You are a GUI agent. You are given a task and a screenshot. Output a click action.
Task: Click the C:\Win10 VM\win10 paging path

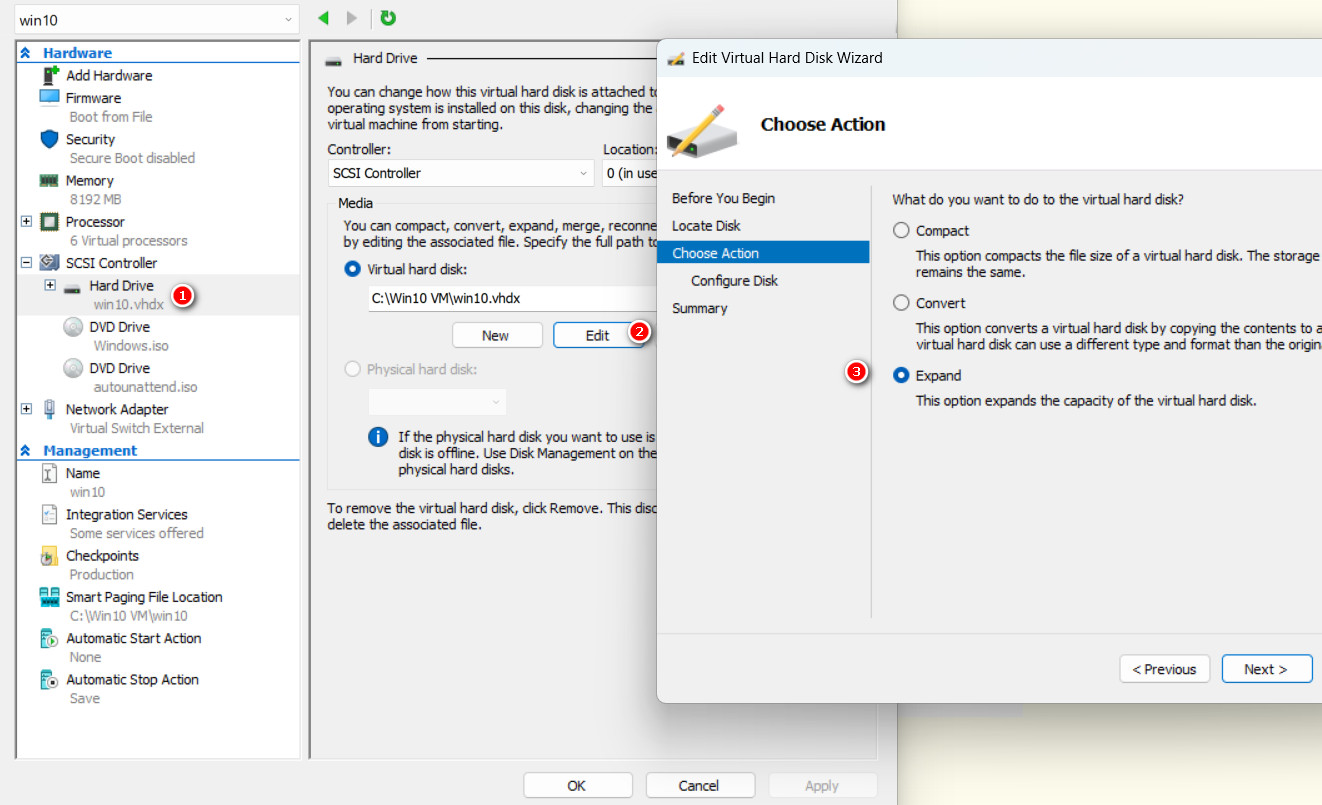click(x=128, y=616)
